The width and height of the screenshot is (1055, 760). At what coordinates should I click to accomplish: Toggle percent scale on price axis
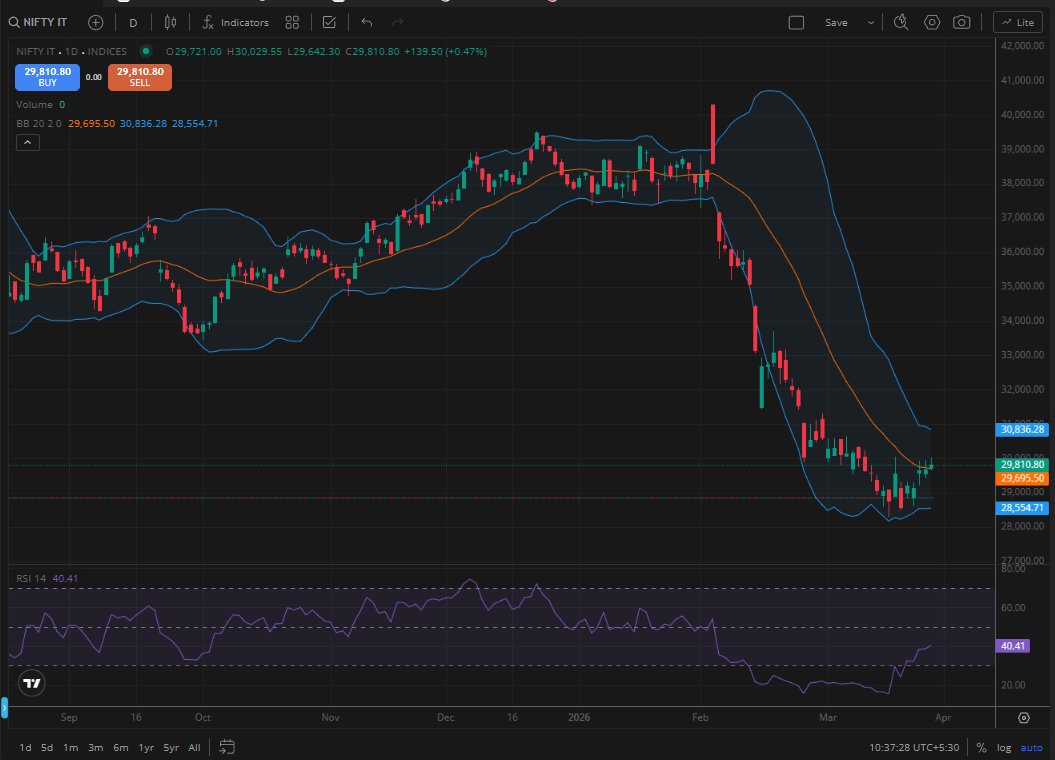(981, 747)
